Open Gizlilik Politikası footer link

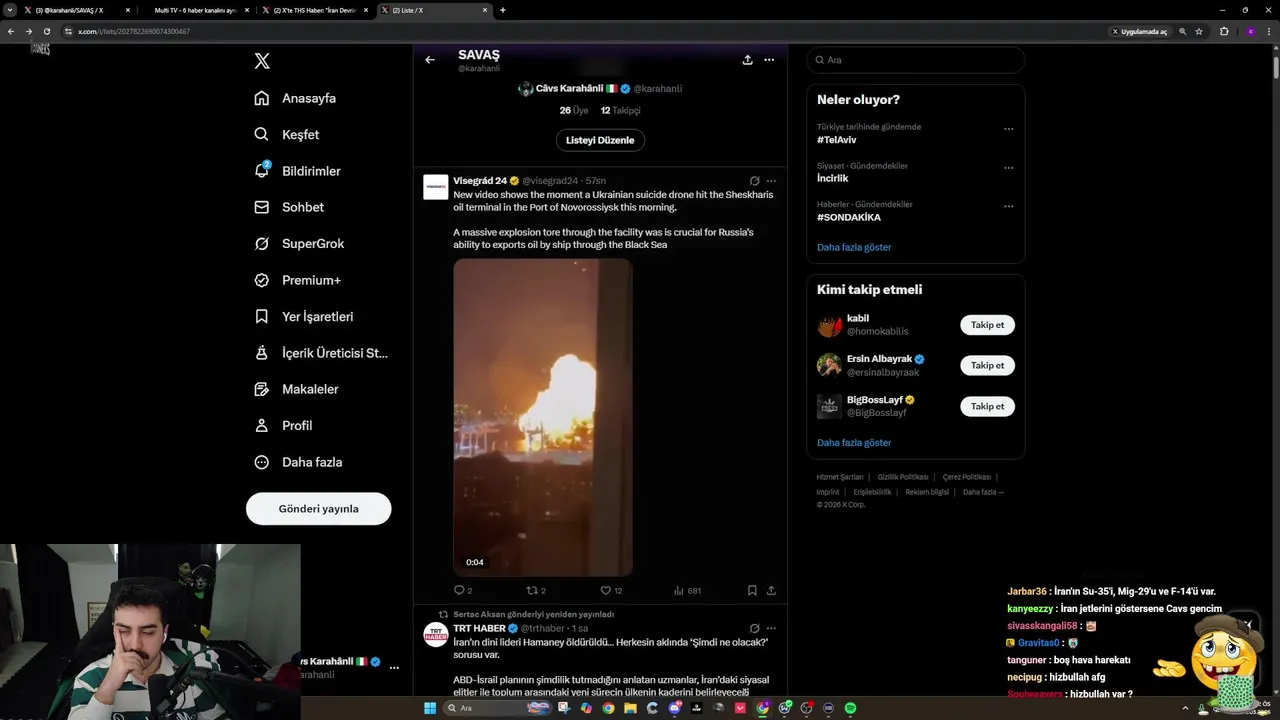(903, 477)
